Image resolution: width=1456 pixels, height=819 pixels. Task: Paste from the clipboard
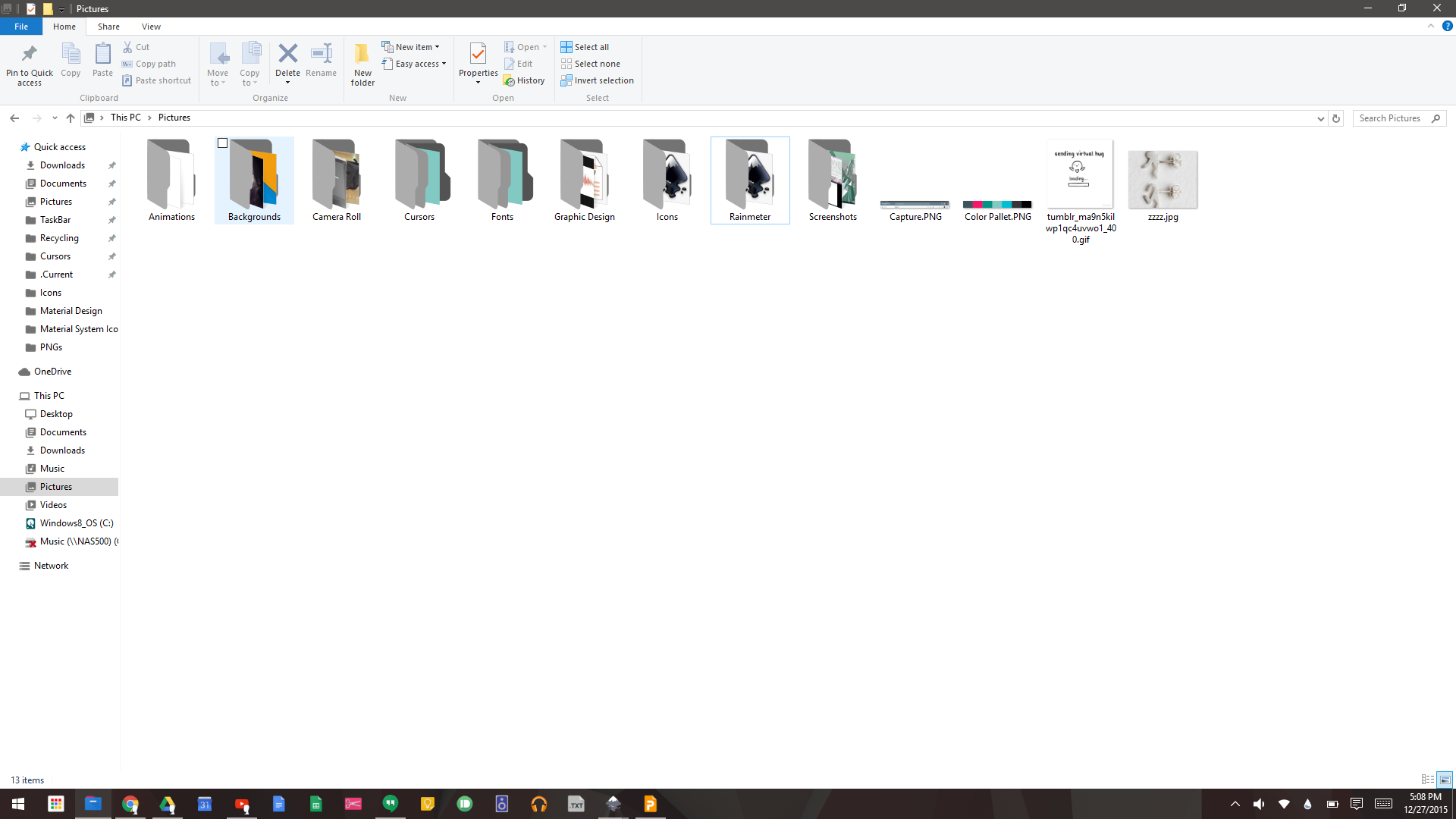[102, 61]
